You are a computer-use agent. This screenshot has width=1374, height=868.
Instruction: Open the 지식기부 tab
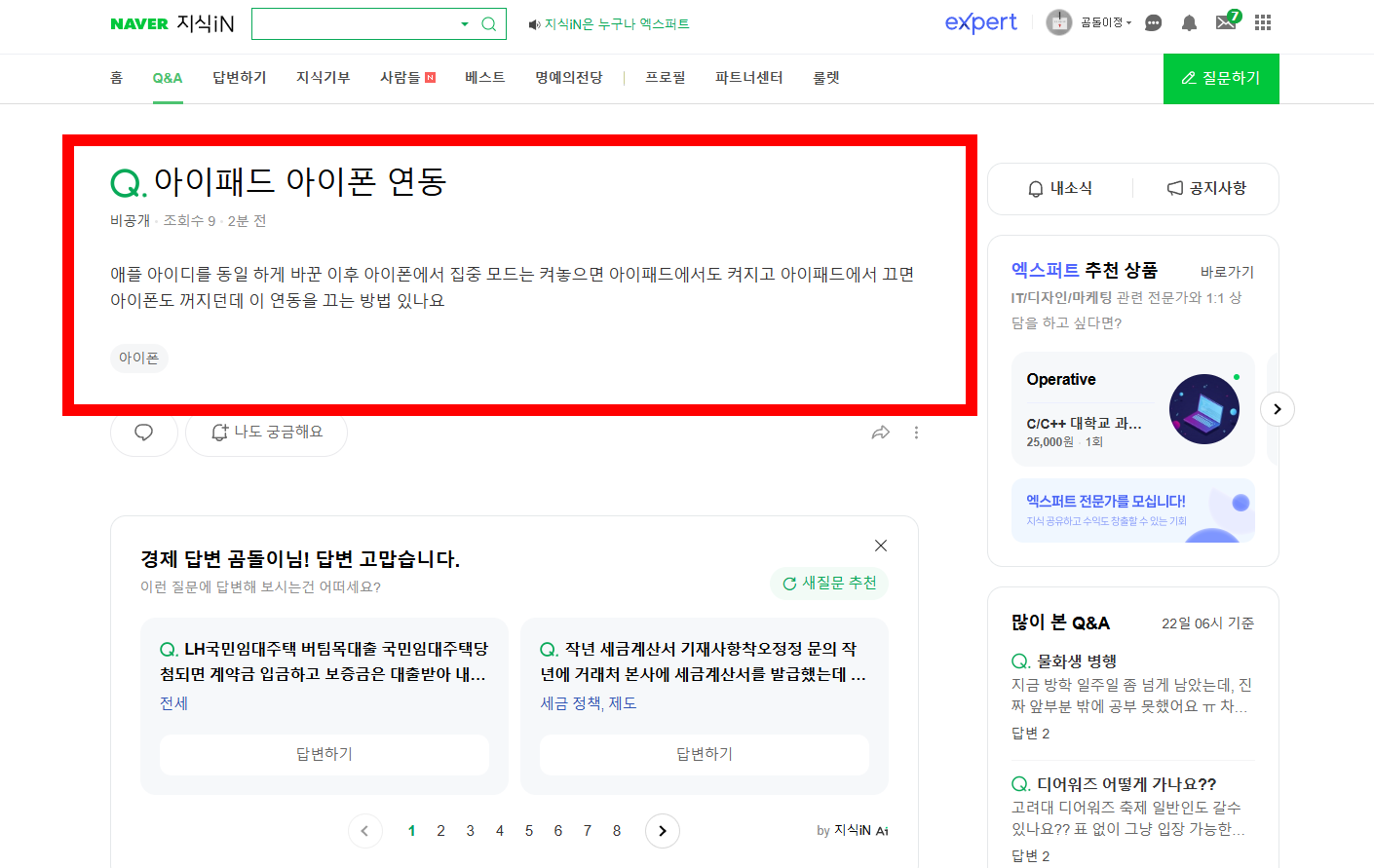324,78
